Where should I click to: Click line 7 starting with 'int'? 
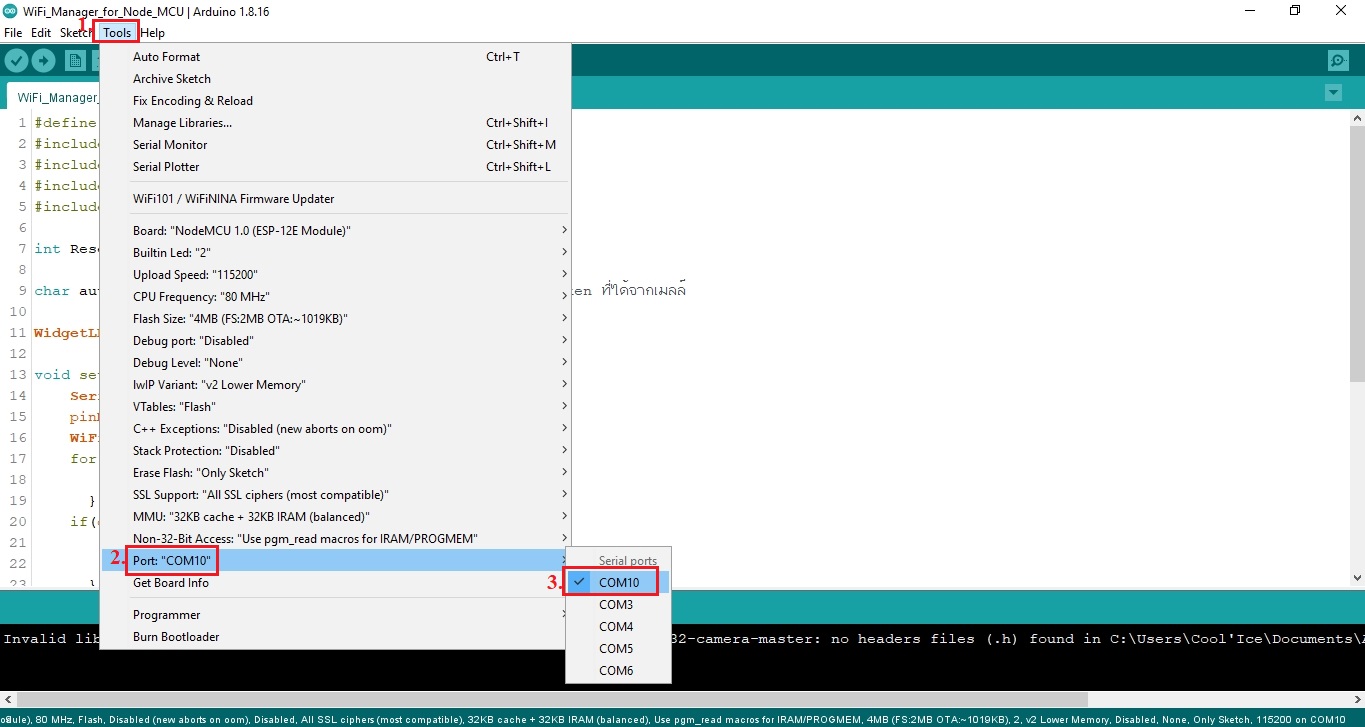pyautogui.click(x=66, y=249)
